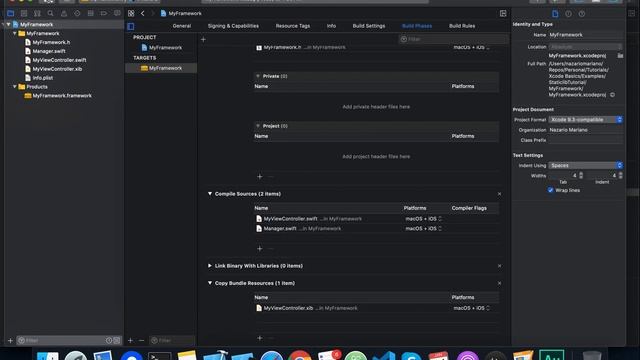The image size is (640, 360).
Task: Click the Organization text field
Action: (586, 130)
